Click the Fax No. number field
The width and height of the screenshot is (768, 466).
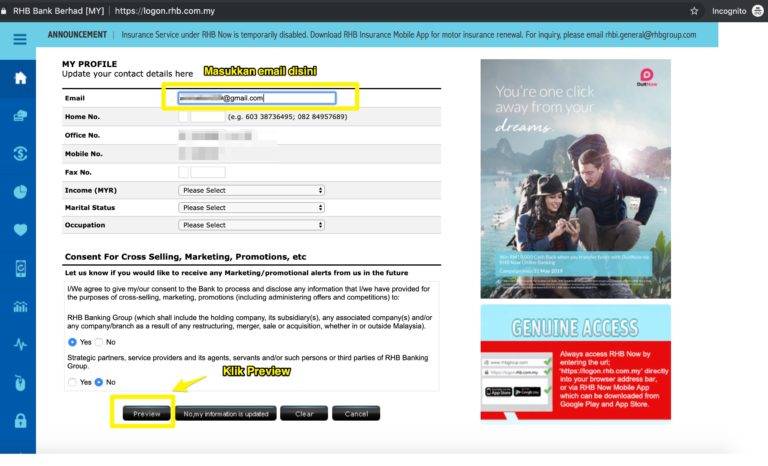(208, 172)
